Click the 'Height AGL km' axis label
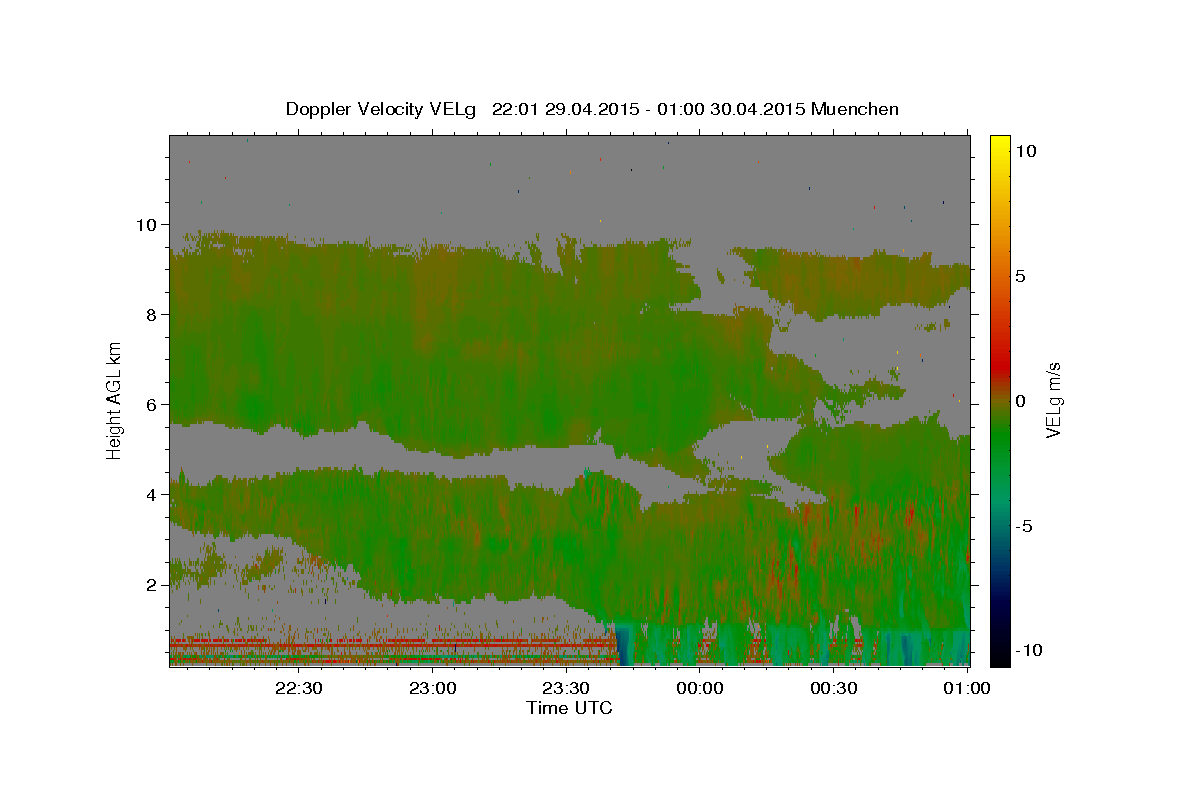 coord(114,400)
